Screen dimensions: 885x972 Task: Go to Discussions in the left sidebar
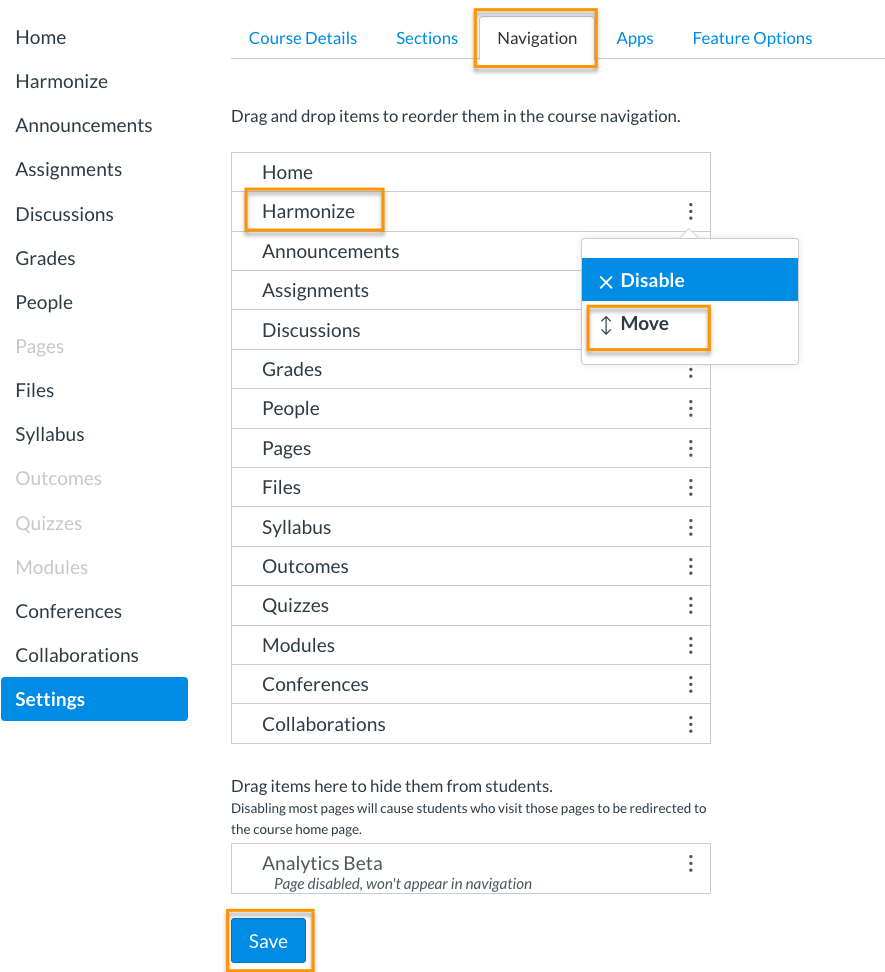tap(64, 214)
